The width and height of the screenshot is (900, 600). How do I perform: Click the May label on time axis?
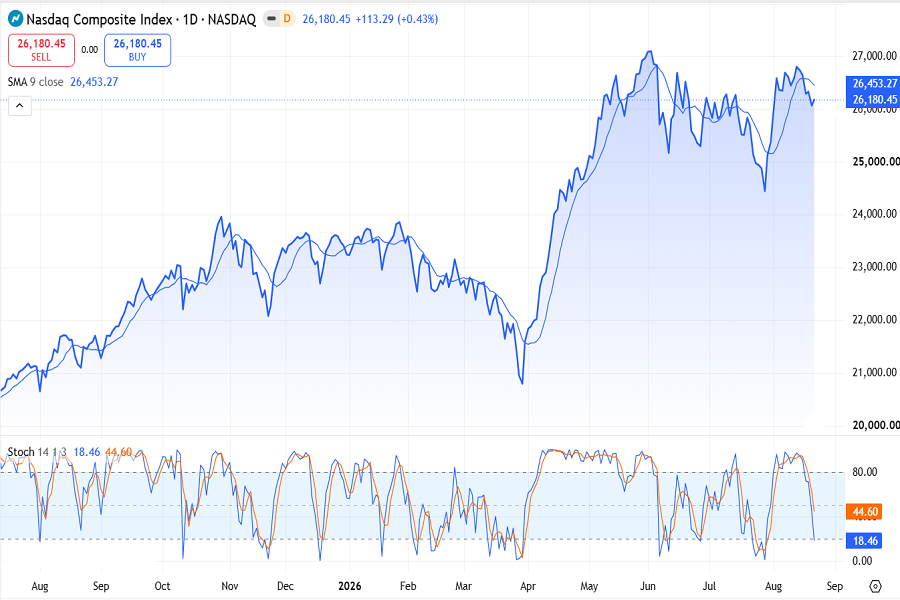[x=589, y=586]
